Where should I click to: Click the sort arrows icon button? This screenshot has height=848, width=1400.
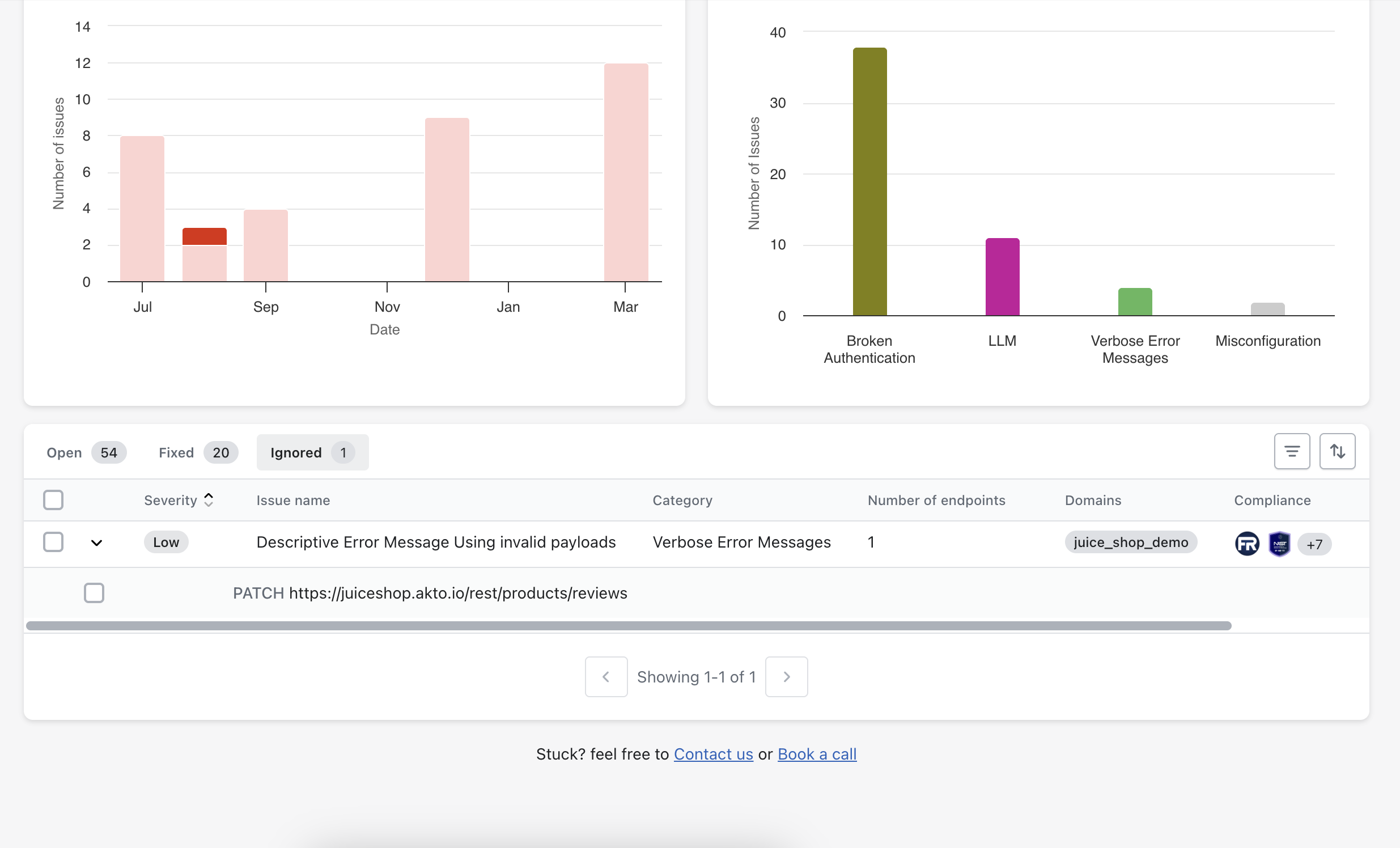coord(1337,452)
